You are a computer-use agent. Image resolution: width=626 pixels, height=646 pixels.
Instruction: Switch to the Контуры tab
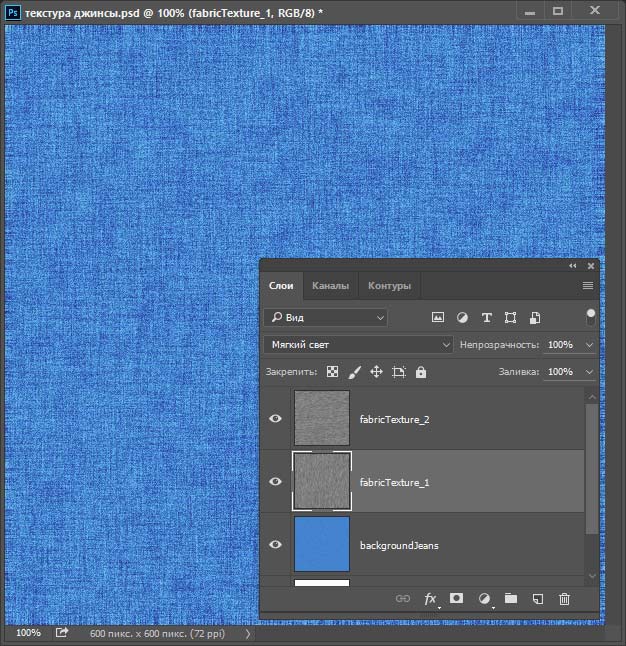389,286
